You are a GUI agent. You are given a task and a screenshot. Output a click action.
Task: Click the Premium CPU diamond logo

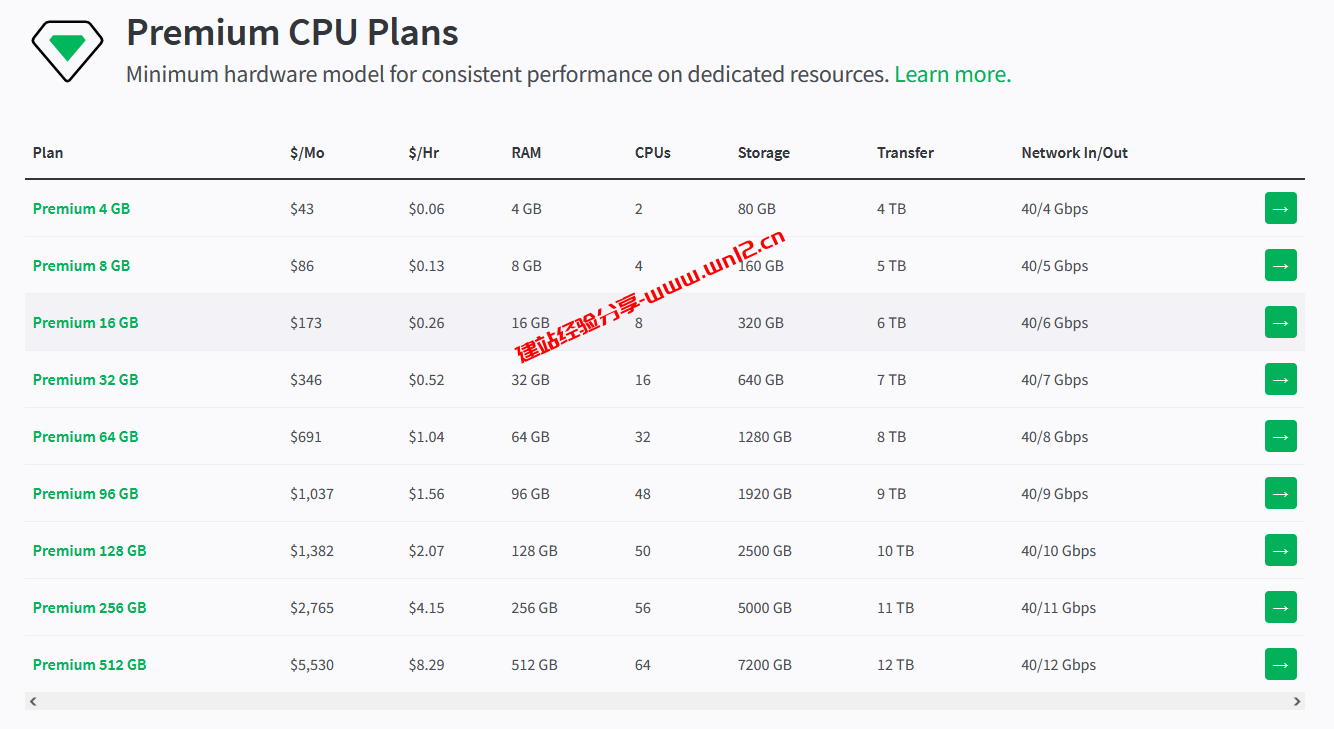coord(67,50)
